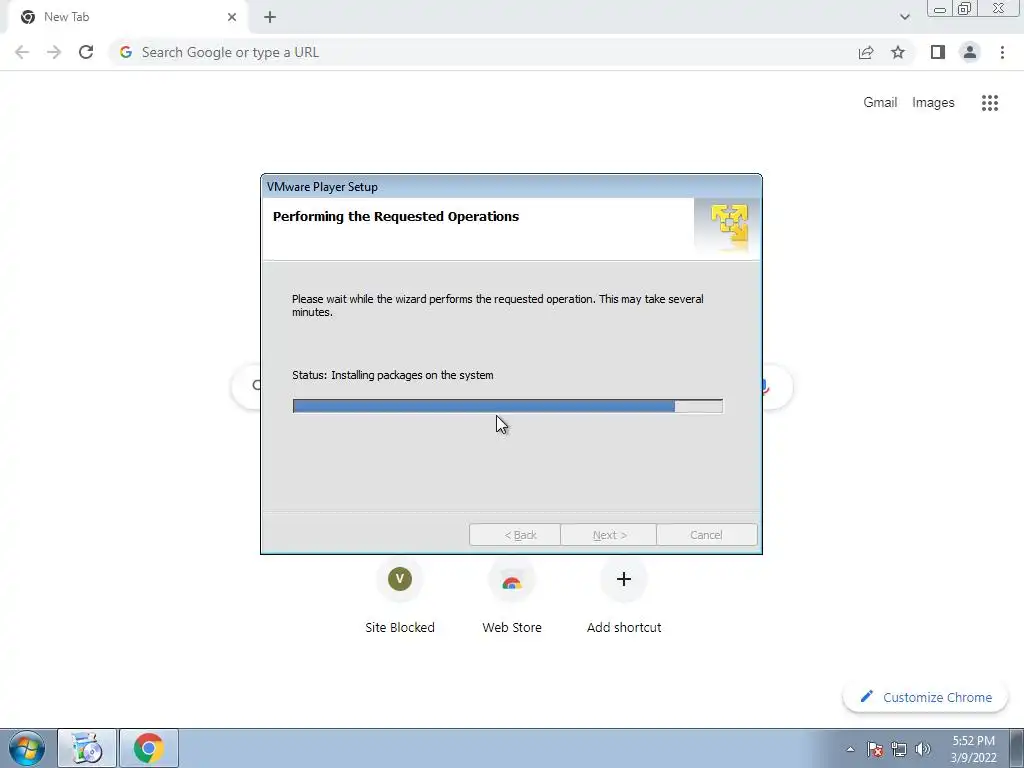The image size is (1024, 768).
Task: Click the Chrome taskbar icon
Action: [x=149, y=748]
